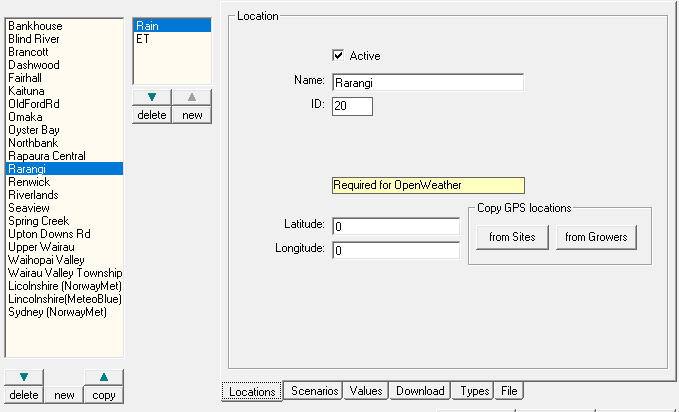This screenshot has height=412, width=679.
Task: Click new button below the locations list
Action: [64, 395]
